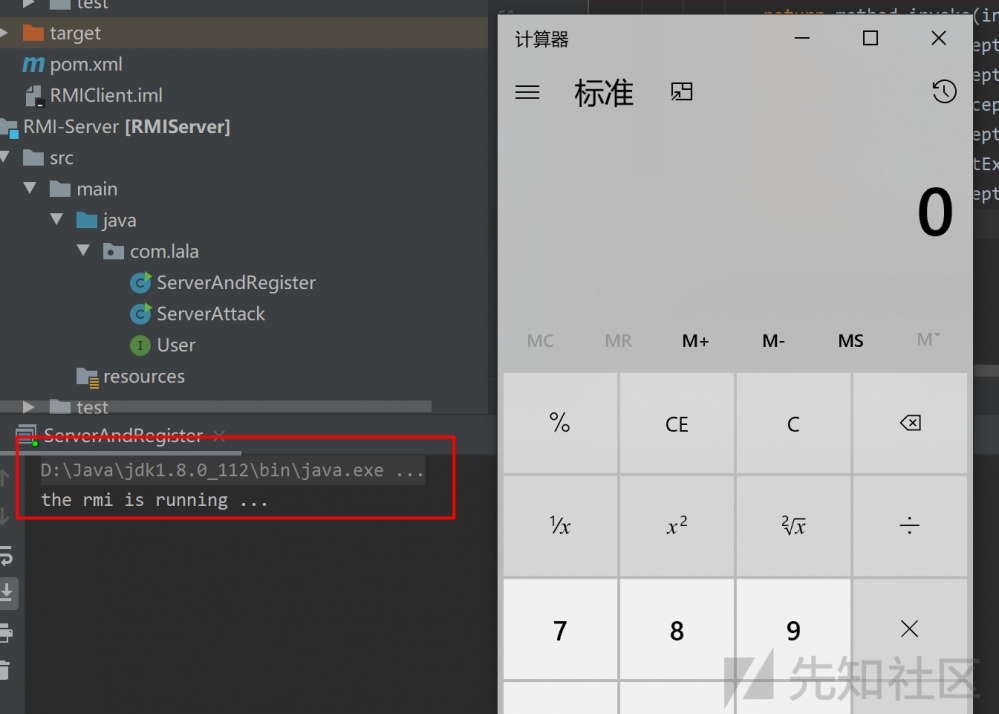This screenshot has width=999, height=714.
Task: Click the RMIClient.iml file icon
Action: click(x=34, y=96)
